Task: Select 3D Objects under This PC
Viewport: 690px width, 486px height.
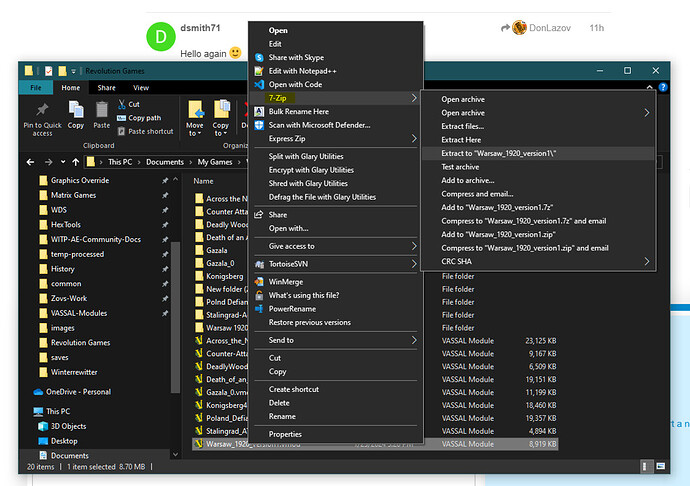Action: click(x=68, y=426)
